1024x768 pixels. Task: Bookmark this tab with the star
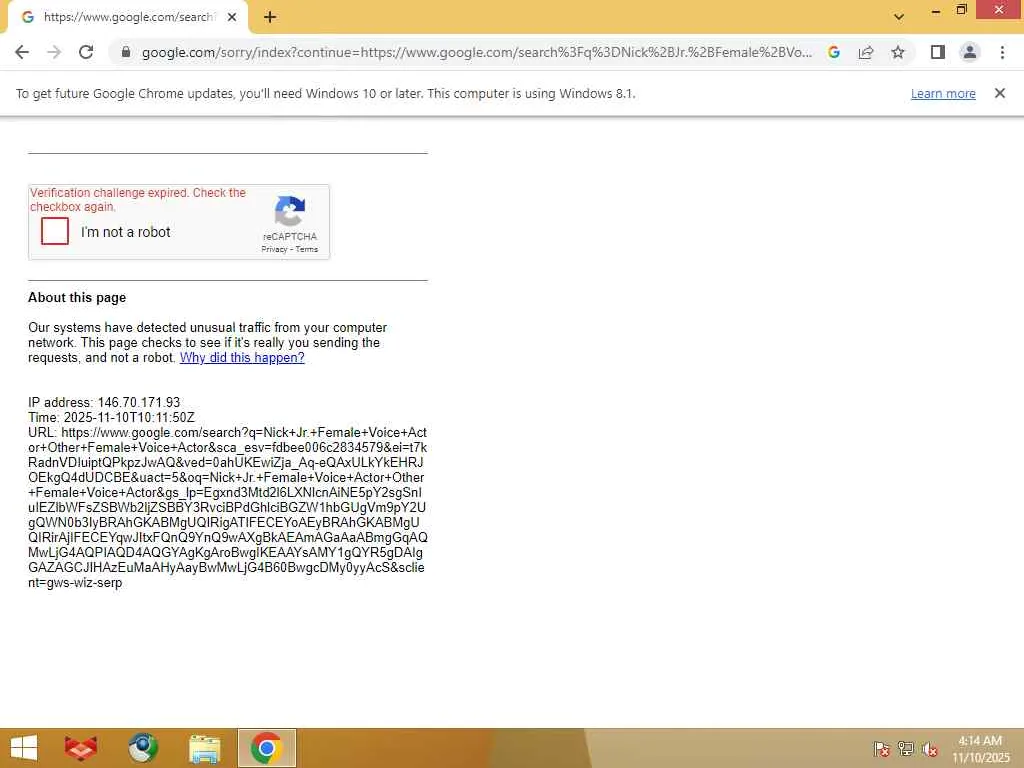tap(898, 52)
